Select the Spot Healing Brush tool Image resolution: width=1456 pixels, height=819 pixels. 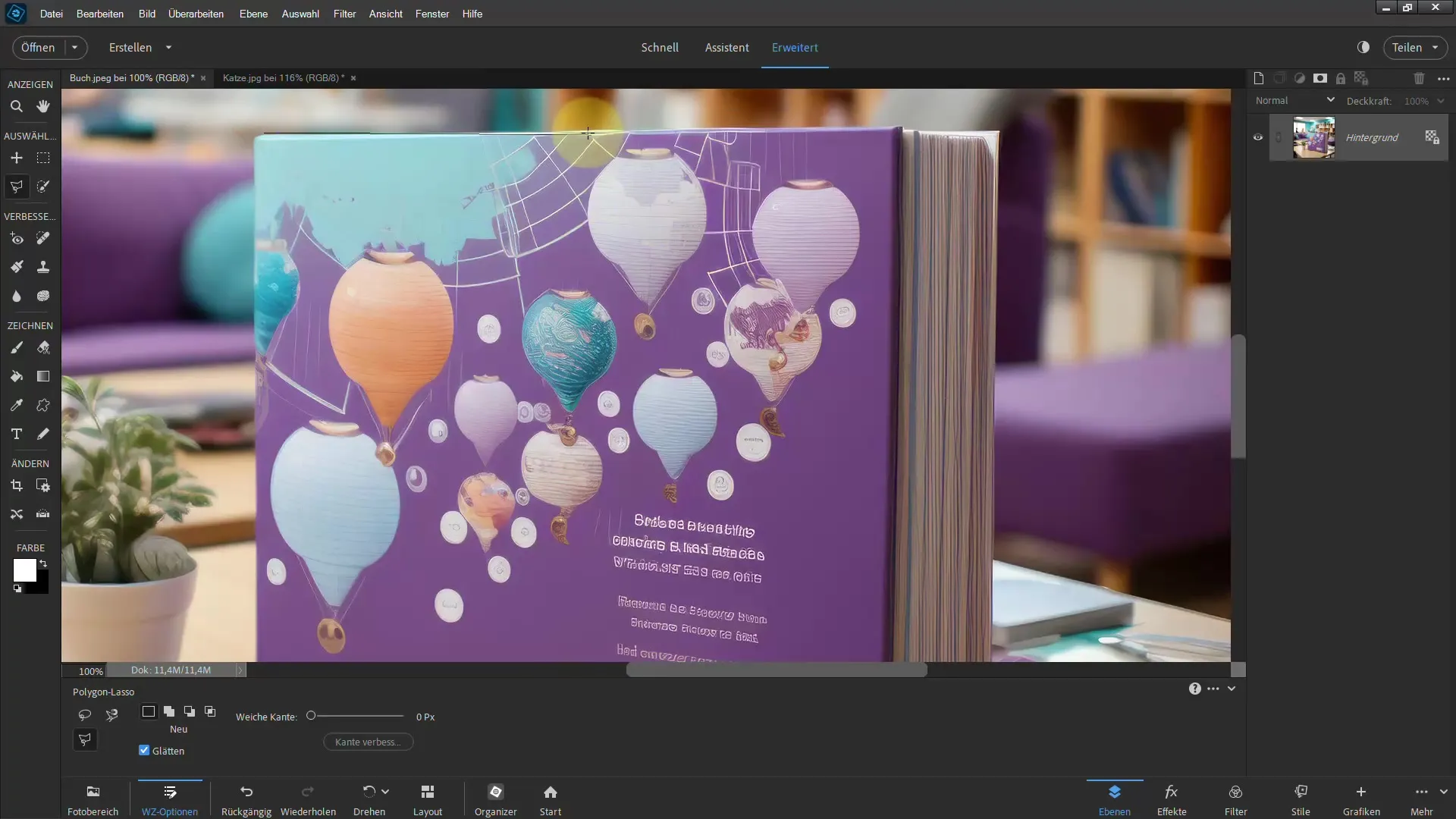[43, 239]
